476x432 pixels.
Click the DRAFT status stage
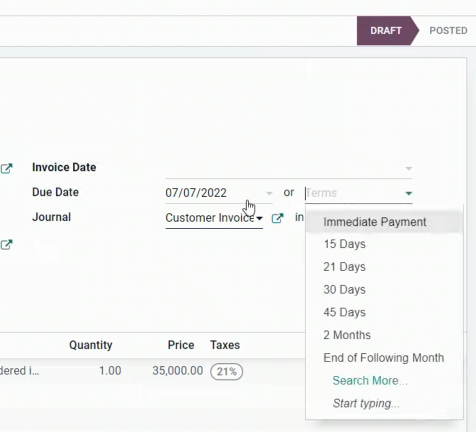click(386, 31)
